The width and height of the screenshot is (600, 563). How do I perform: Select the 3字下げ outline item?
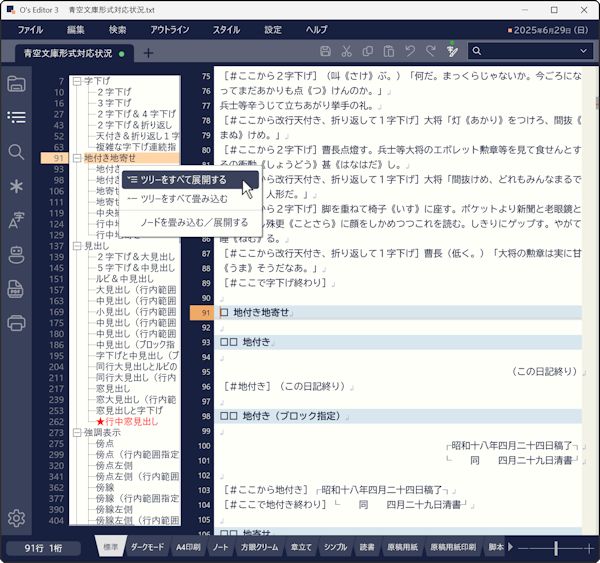coord(114,103)
